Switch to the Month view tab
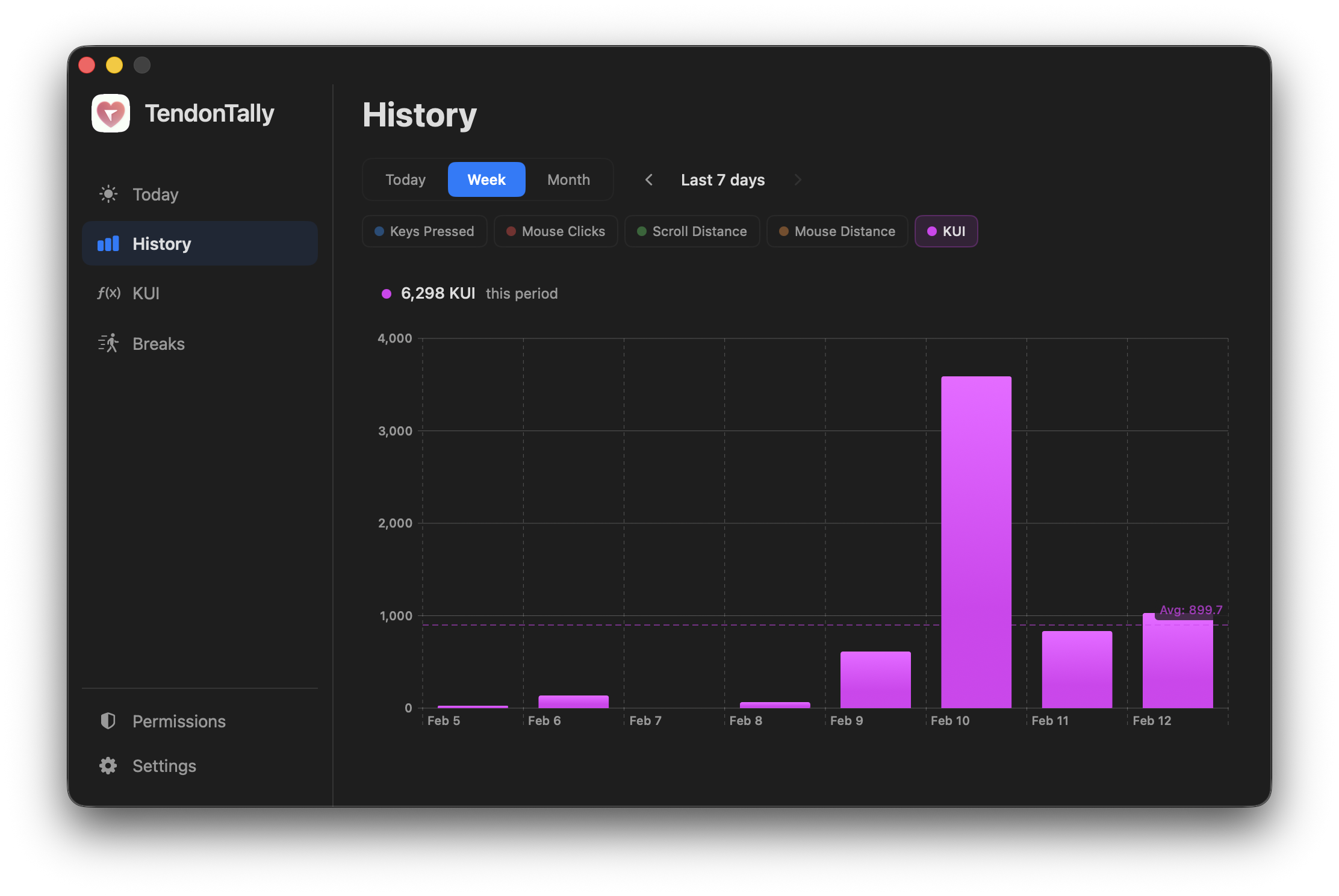 pyautogui.click(x=568, y=179)
